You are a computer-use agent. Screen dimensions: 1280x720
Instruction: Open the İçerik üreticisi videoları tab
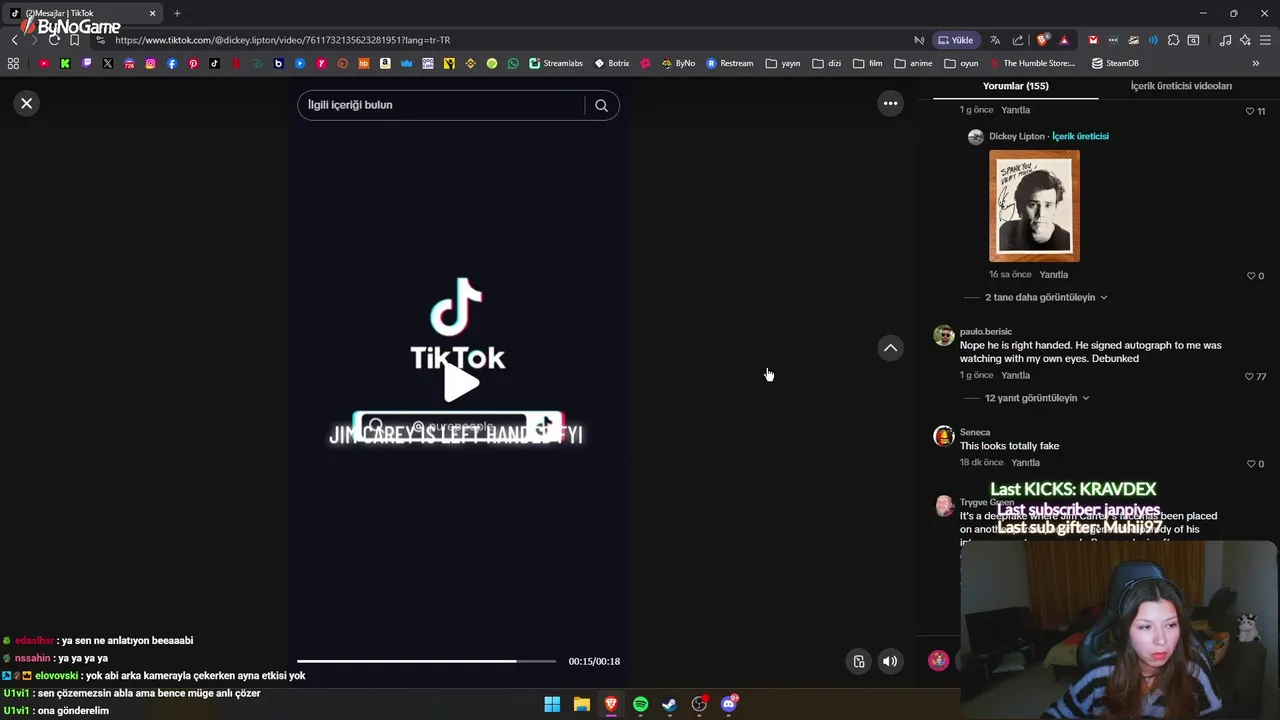(1181, 86)
